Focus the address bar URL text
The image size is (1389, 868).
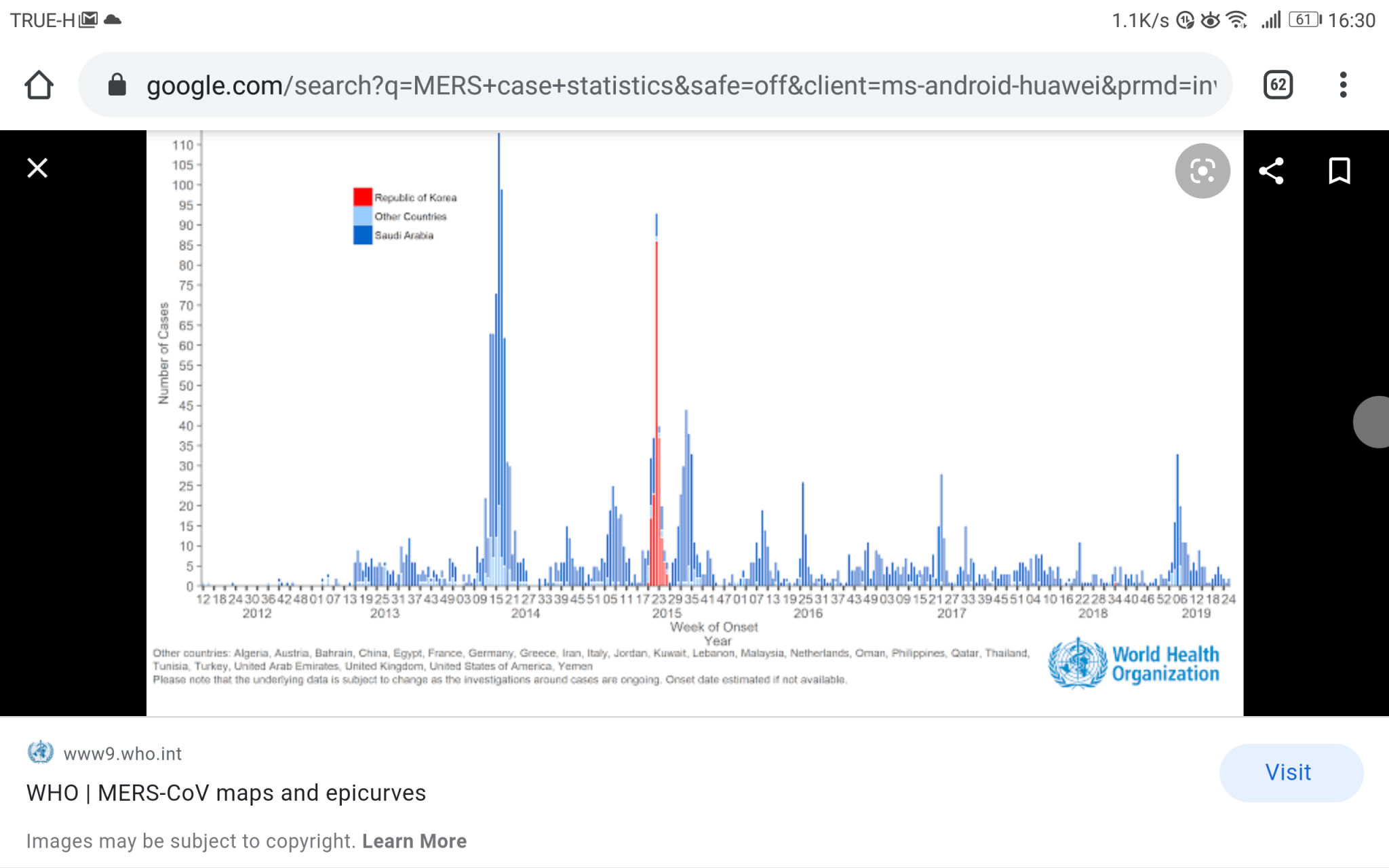pos(678,85)
